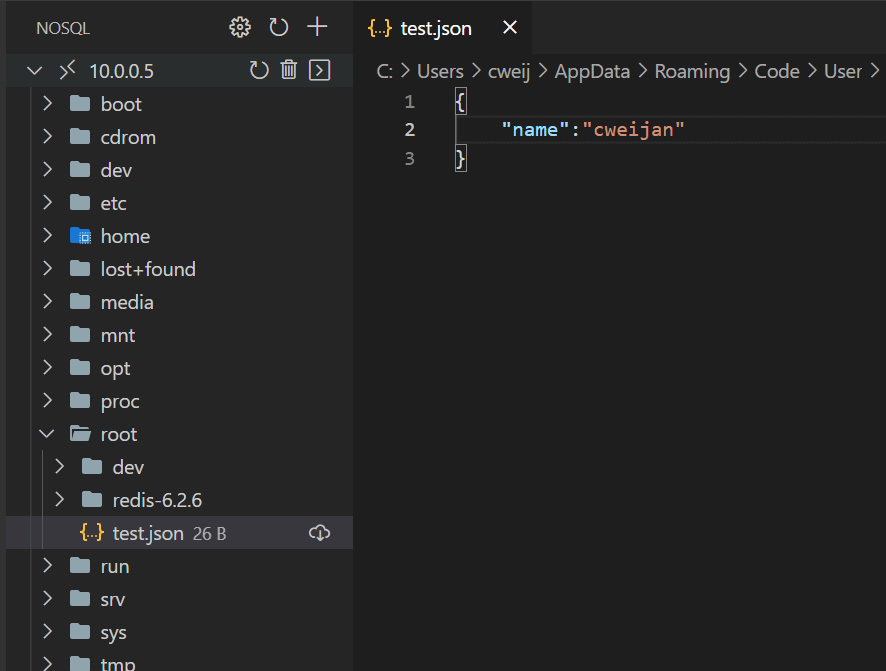
Task: Refresh the NOSQL panel list
Action: tap(279, 27)
